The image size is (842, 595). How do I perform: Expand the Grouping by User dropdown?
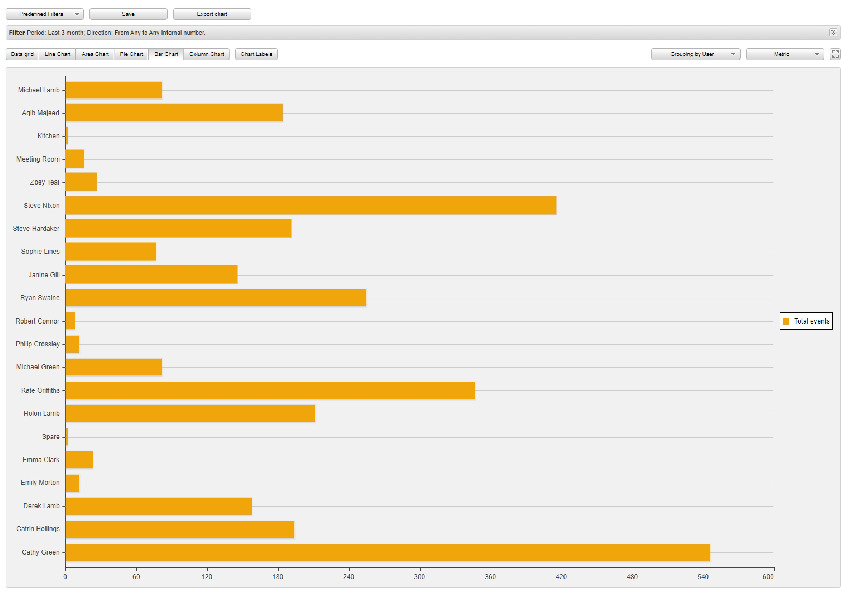(695, 54)
